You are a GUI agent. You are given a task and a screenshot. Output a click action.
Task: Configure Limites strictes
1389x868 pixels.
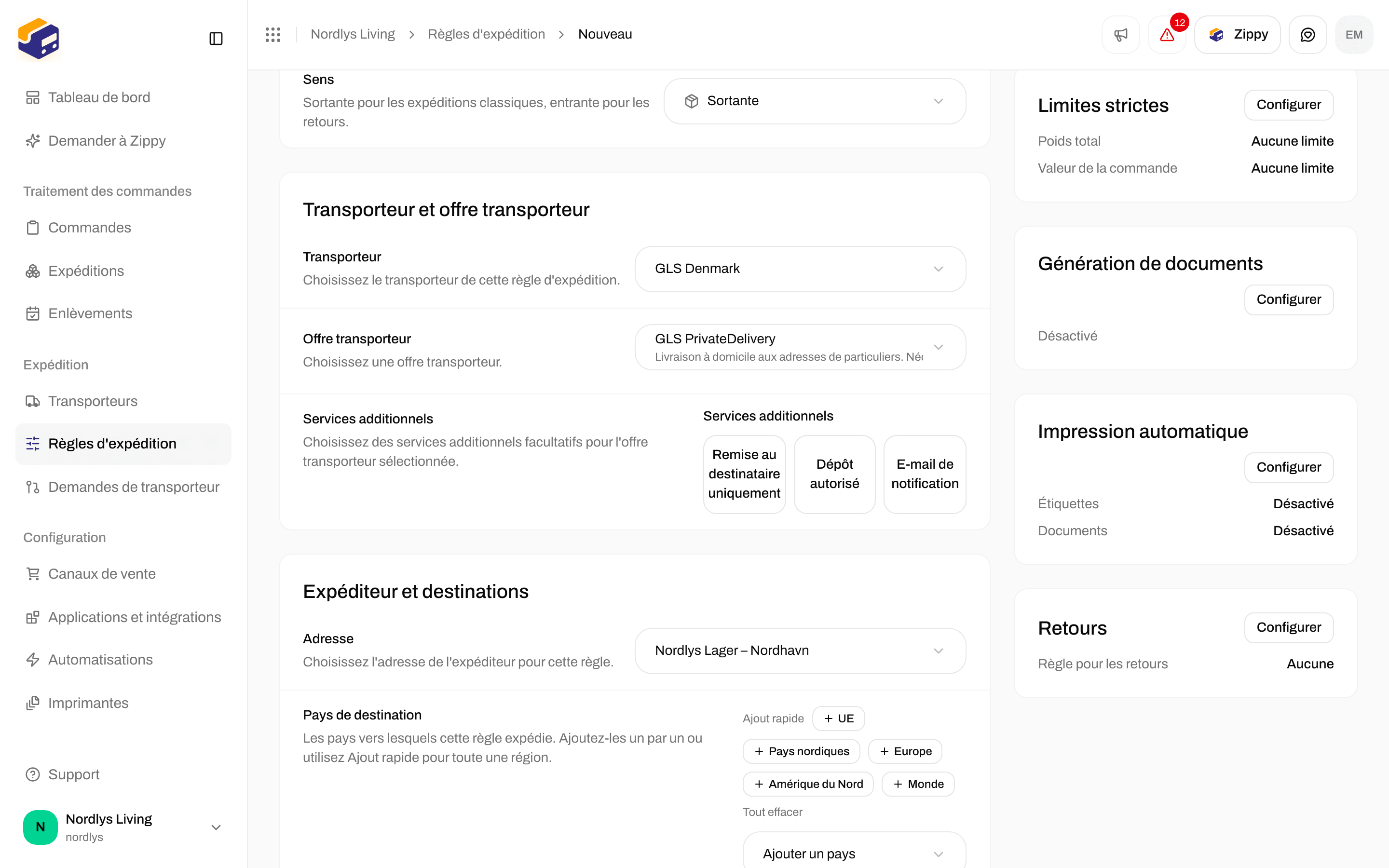click(x=1289, y=105)
